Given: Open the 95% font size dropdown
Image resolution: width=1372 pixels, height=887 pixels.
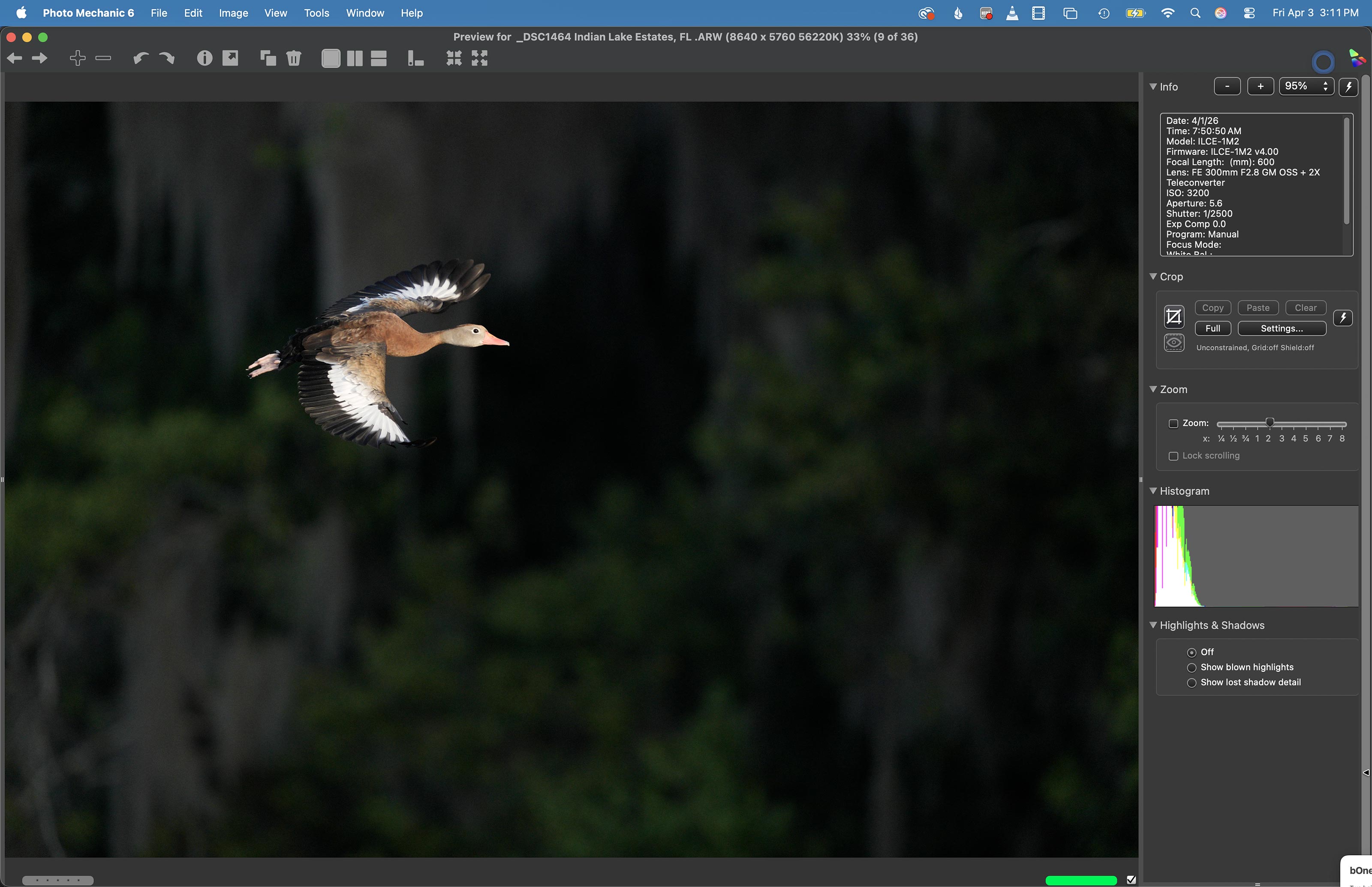Looking at the screenshot, I should point(1306,87).
